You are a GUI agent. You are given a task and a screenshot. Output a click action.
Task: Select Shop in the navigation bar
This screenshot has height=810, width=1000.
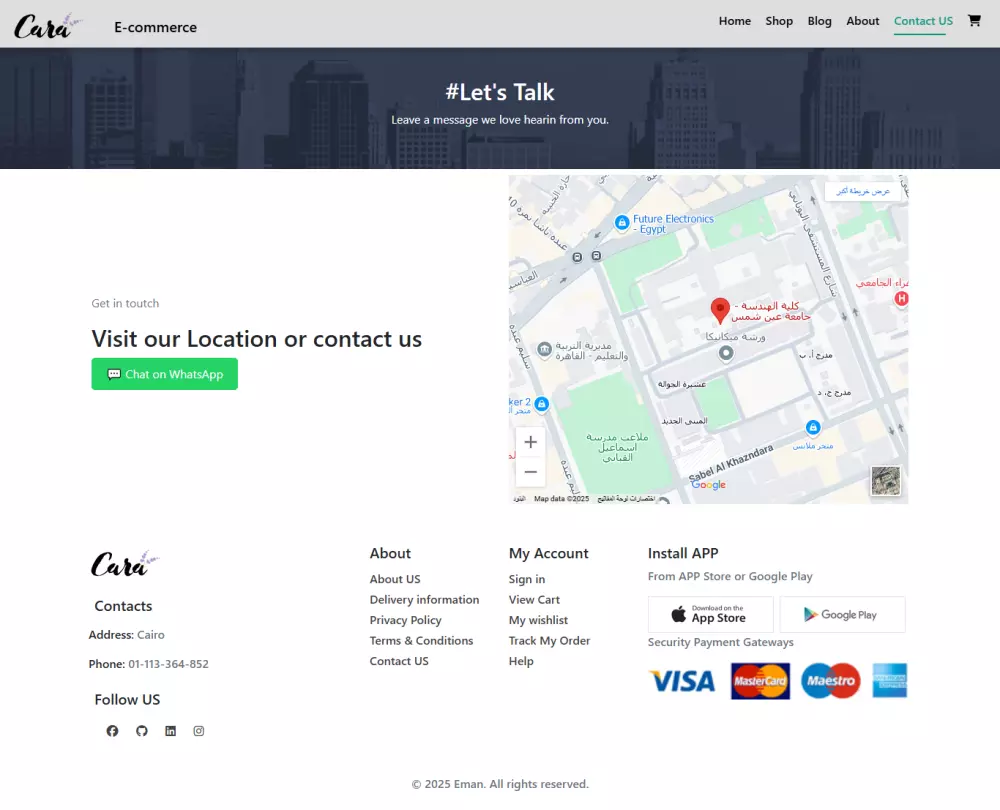click(779, 20)
